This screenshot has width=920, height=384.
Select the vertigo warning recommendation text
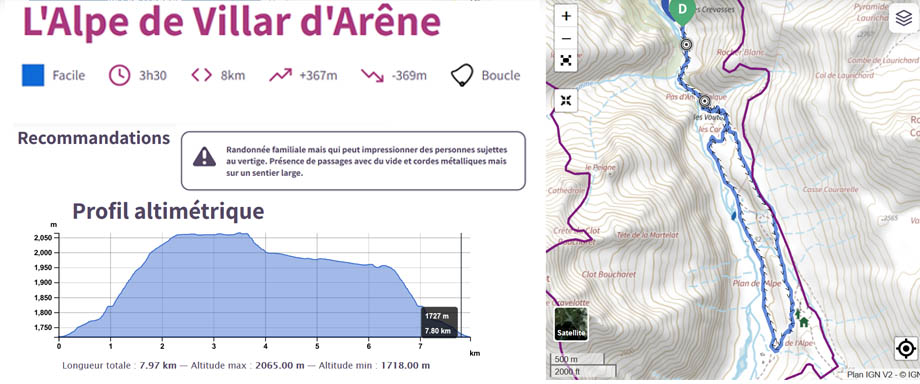click(367, 161)
